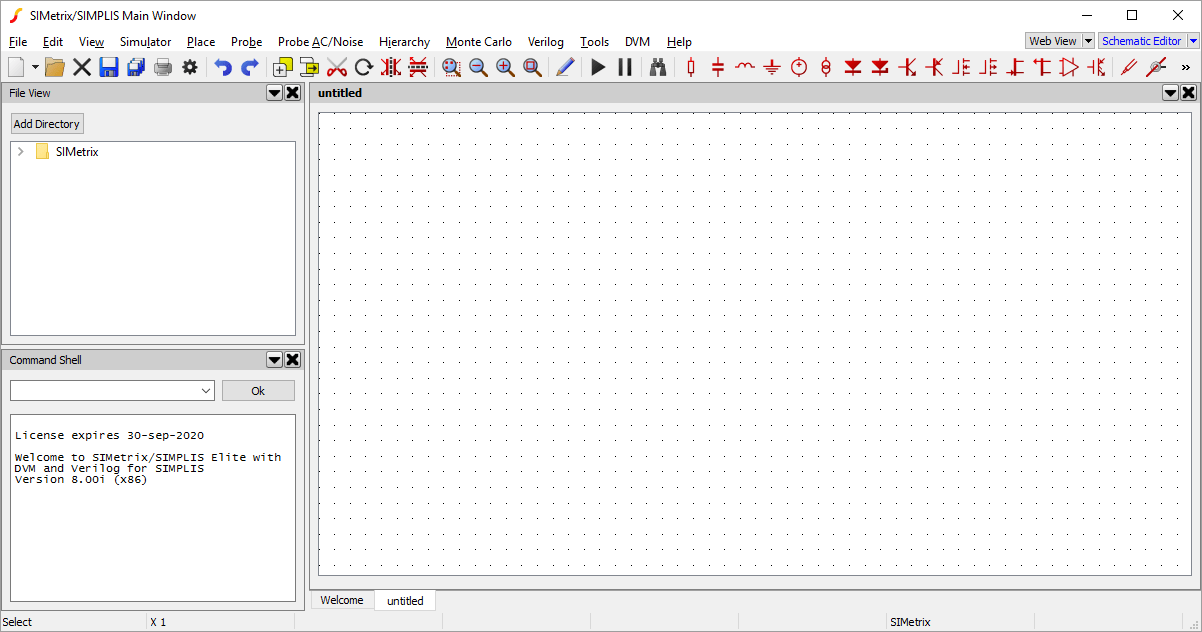The height and width of the screenshot is (632, 1202).
Task: Close the untitled schematic panel
Action: click(x=1189, y=93)
